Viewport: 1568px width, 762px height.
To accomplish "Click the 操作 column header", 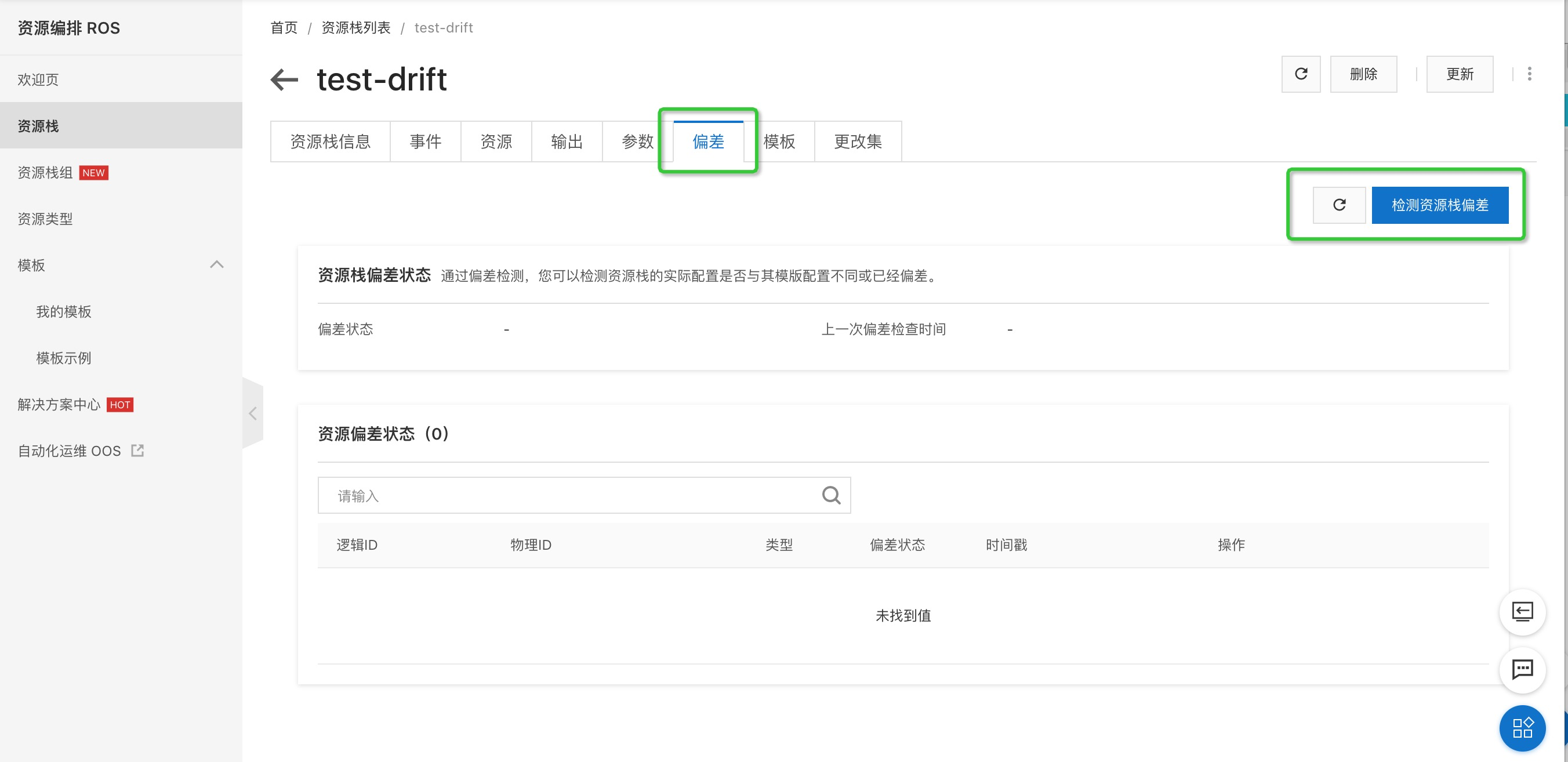I will [1232, 545].
